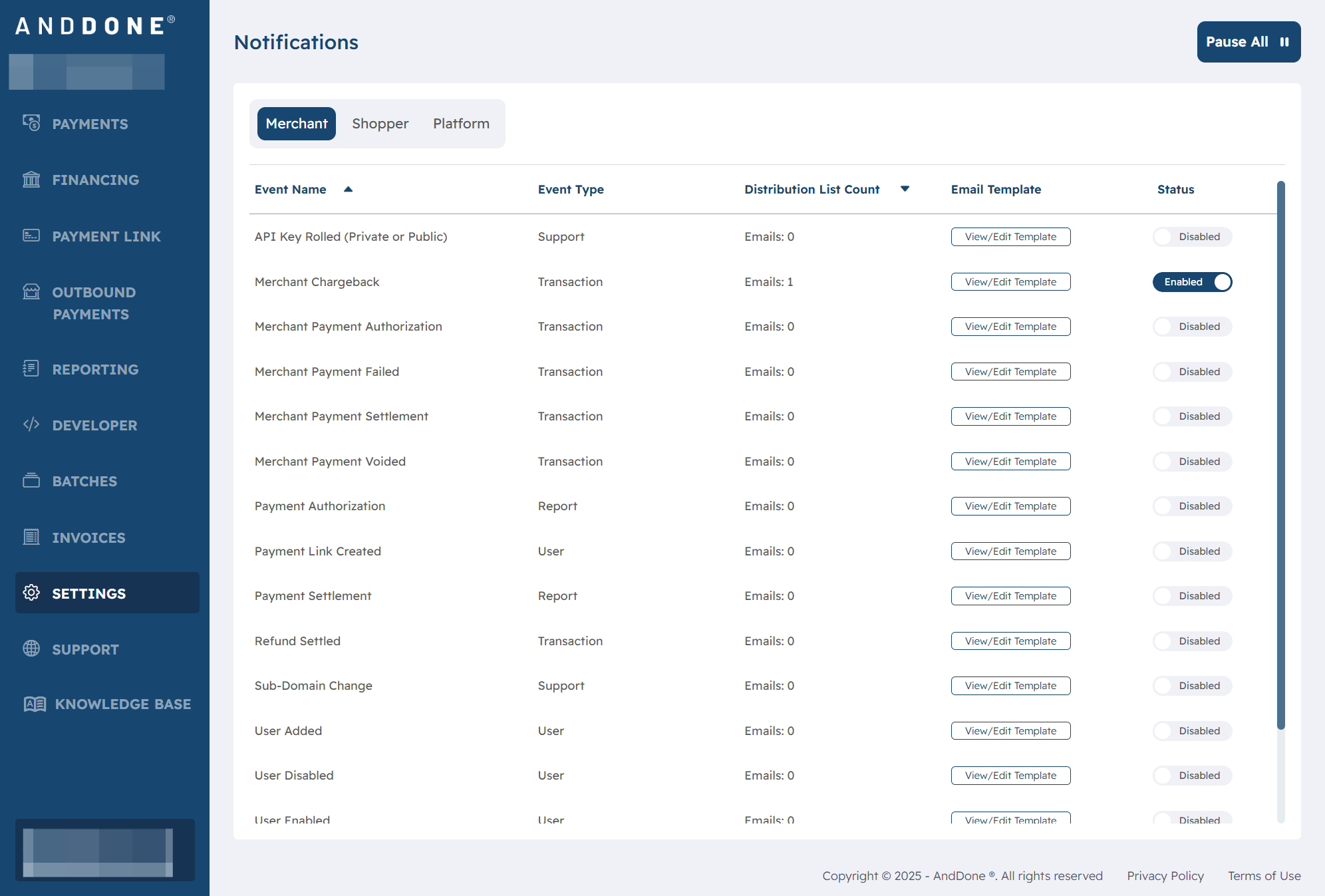The image size is (1325, 896).
Task: Click the blurred user profile card
Action: [x=105, y=850]
